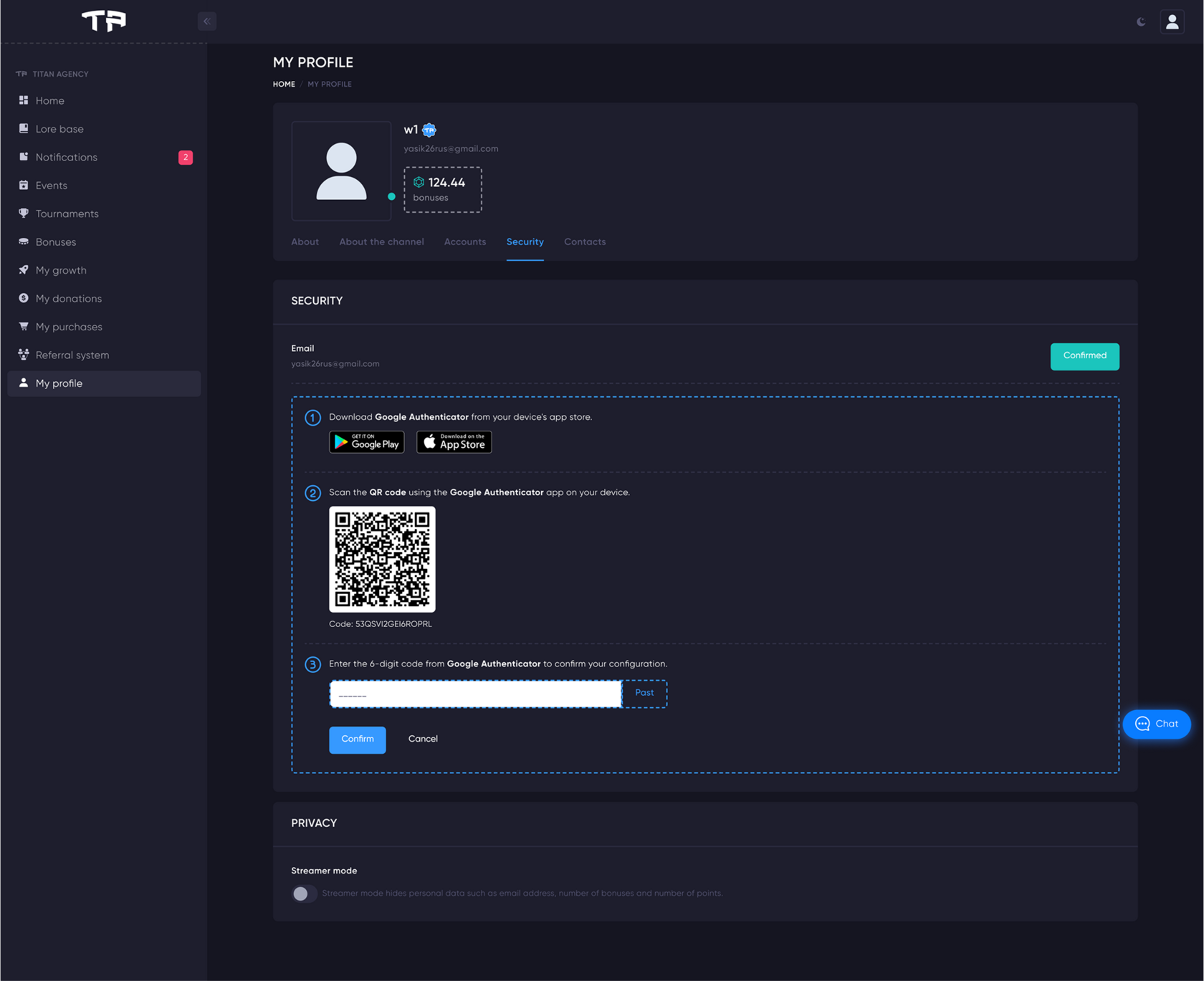
Task: Click the profile name w1
Action: click(411, 130)
